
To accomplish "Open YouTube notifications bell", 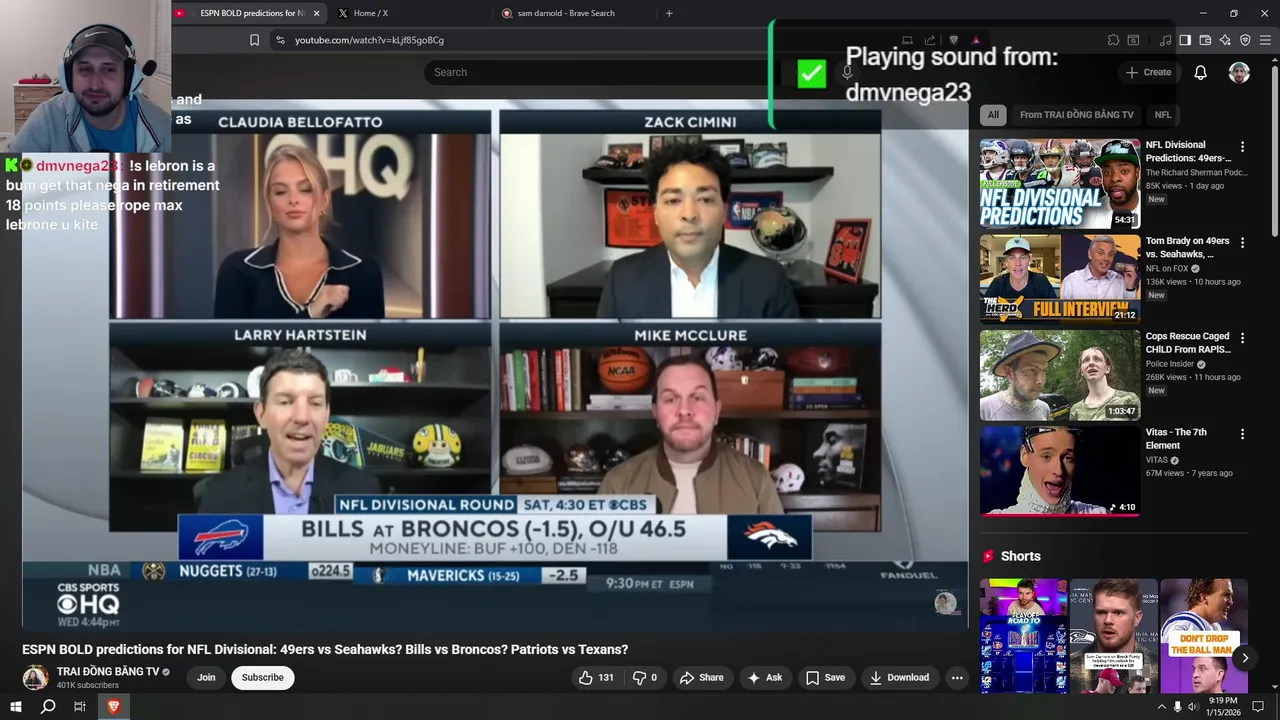I will [x=1200, y=72].
